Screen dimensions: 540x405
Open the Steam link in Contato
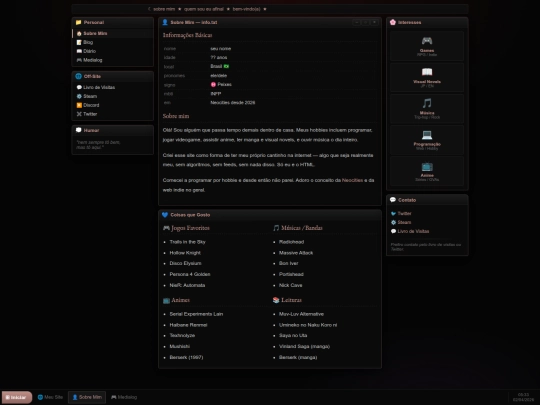coord(404,222)
